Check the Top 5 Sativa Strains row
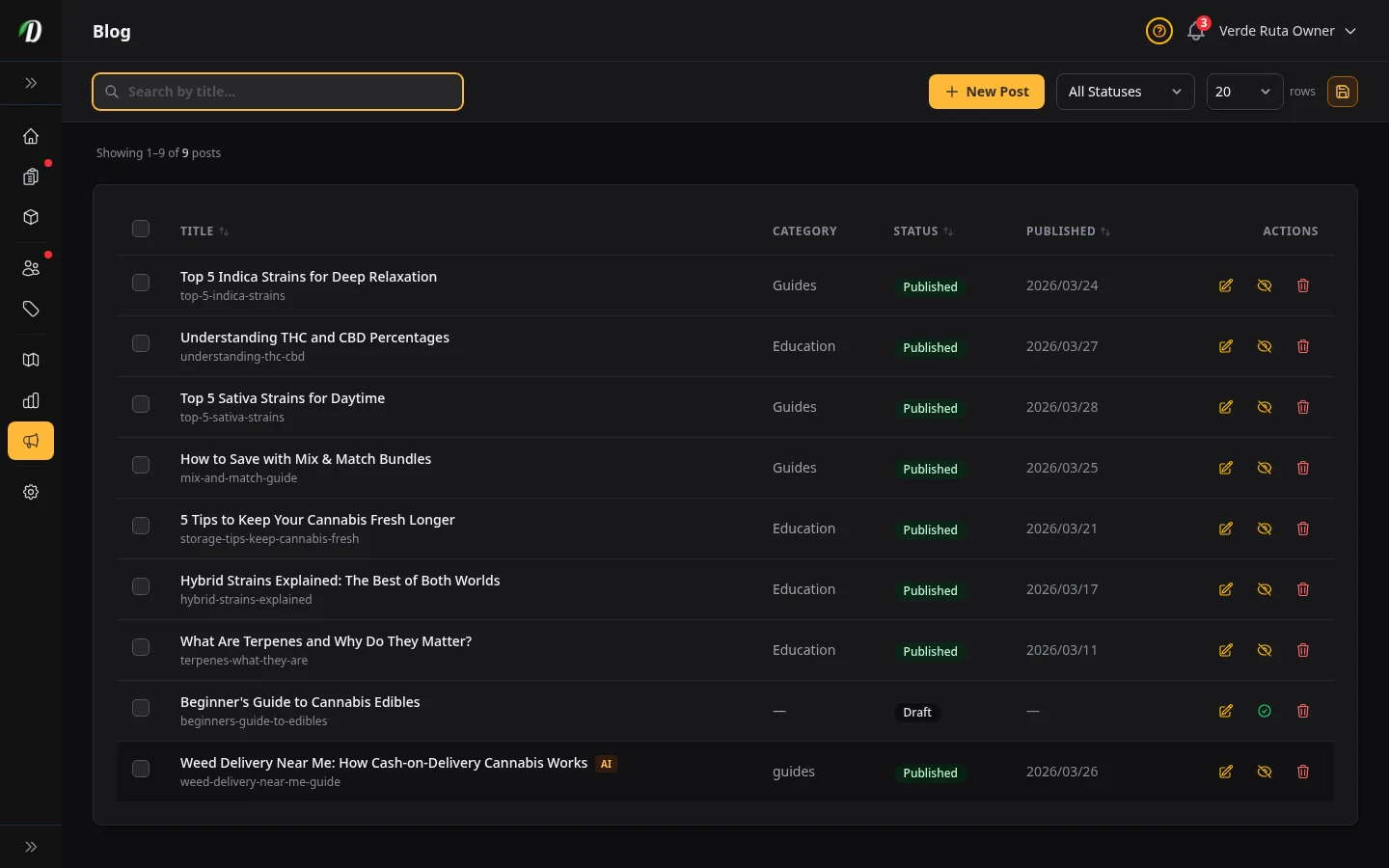Image resolution: width=1389 pixels, height=868 pixels. (141, 404)
